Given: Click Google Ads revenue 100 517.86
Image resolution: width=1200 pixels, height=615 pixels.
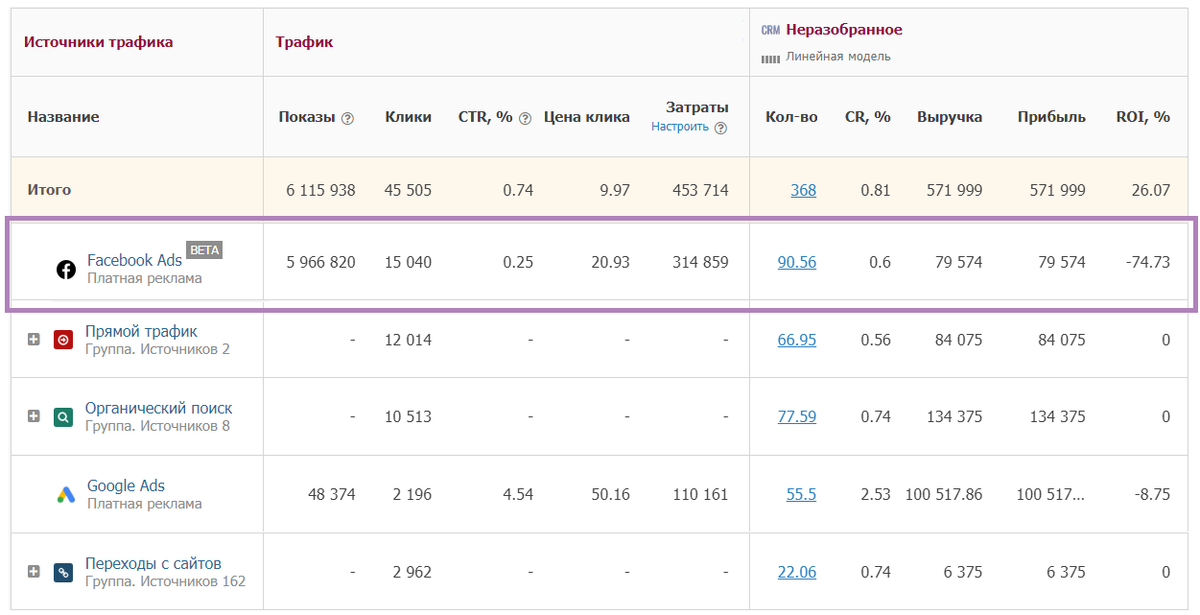Looking at the screenshot, I should pyautogui.click(x=944, y=494).
